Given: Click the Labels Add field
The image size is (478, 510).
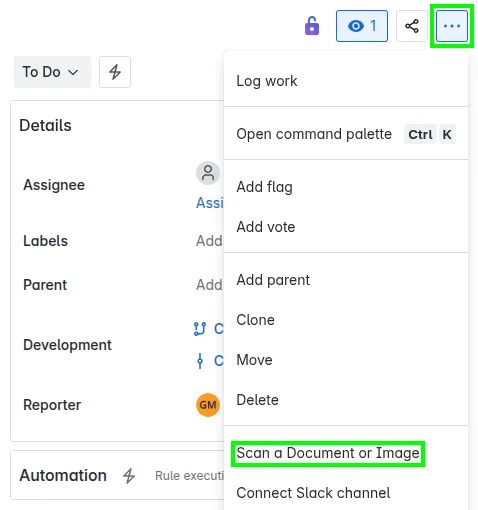Looking at the screenshot, I should 209,241.
